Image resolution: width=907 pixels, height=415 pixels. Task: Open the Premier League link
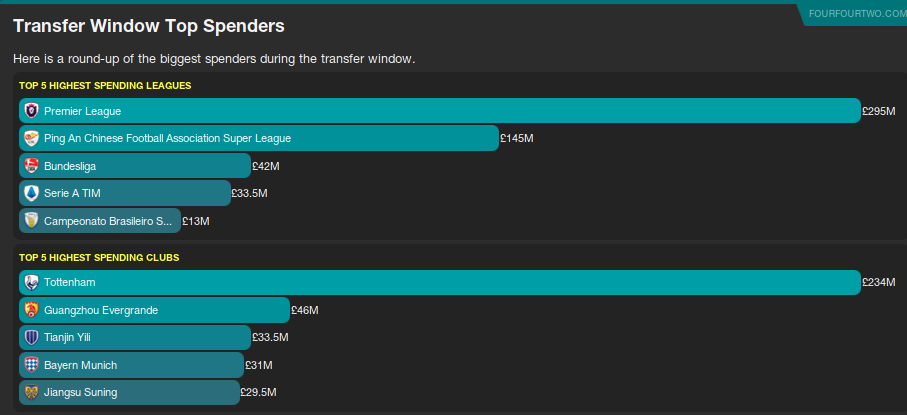82,111
